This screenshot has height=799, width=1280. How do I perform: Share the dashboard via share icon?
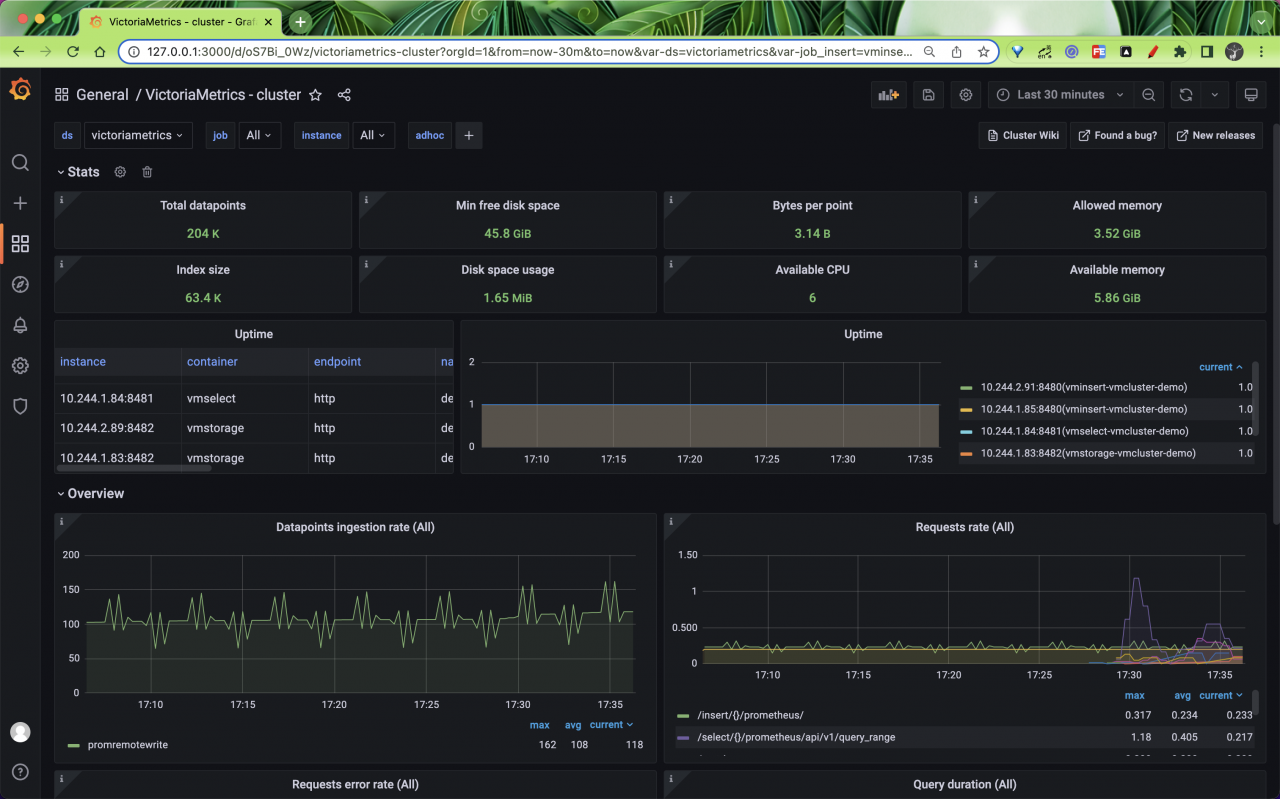pyautogui.click(x=344, y=94)
